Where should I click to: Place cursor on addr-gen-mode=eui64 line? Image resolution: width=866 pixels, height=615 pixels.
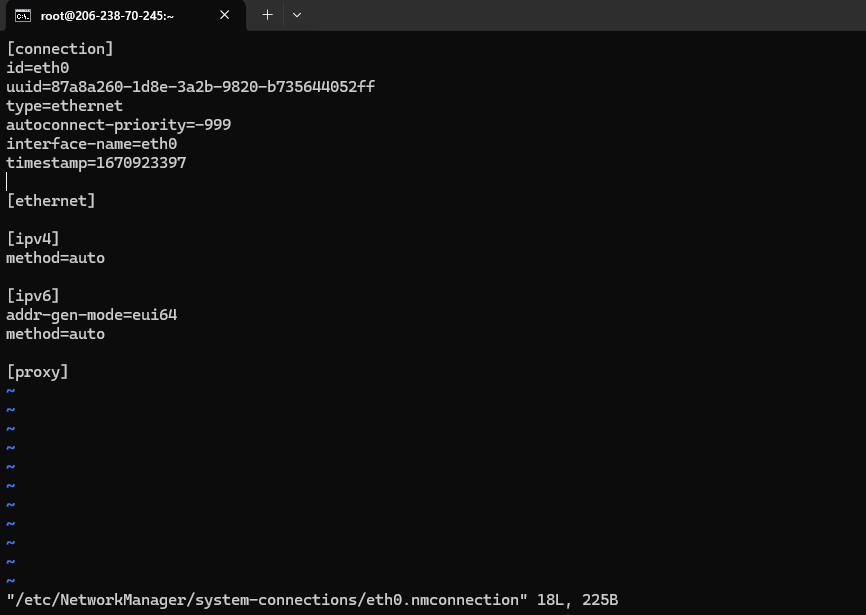coord(91,315)
